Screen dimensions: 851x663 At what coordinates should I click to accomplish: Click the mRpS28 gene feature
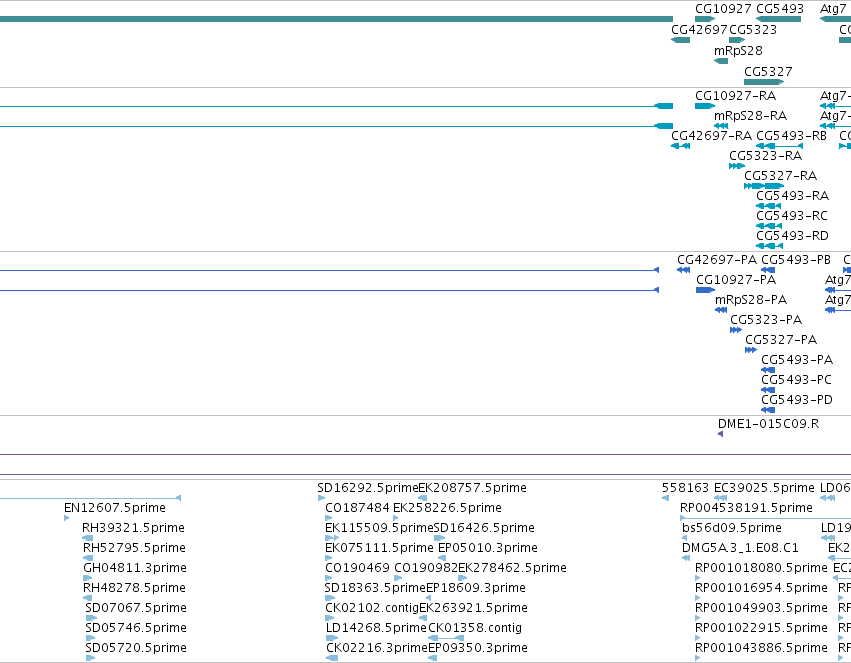(x=721, y=61)
